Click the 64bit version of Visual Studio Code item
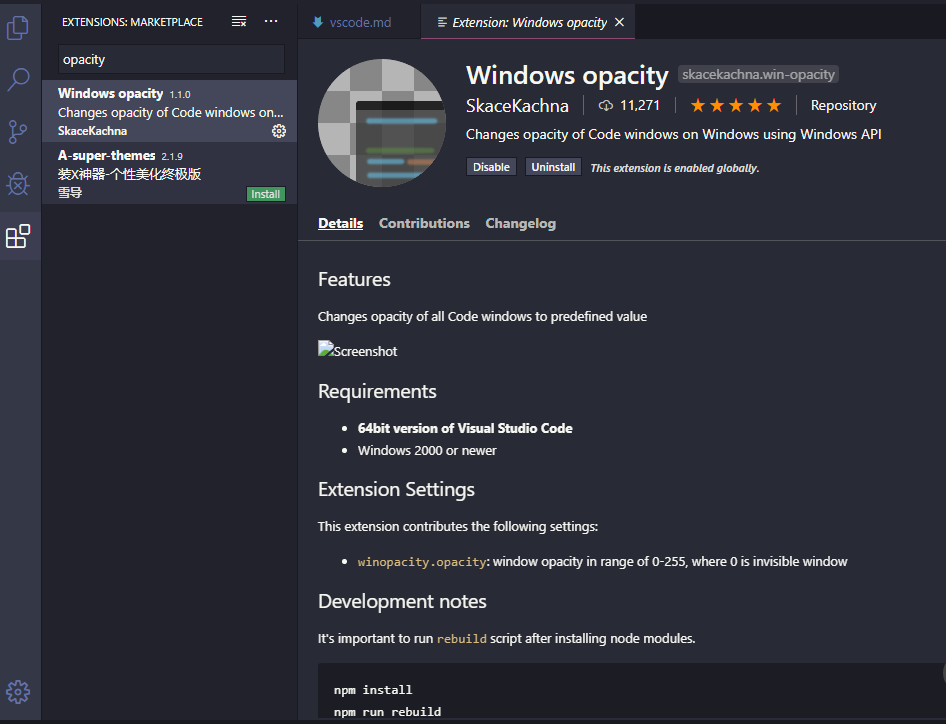This screenshot has height=724, width=946. tap(465, 428)
